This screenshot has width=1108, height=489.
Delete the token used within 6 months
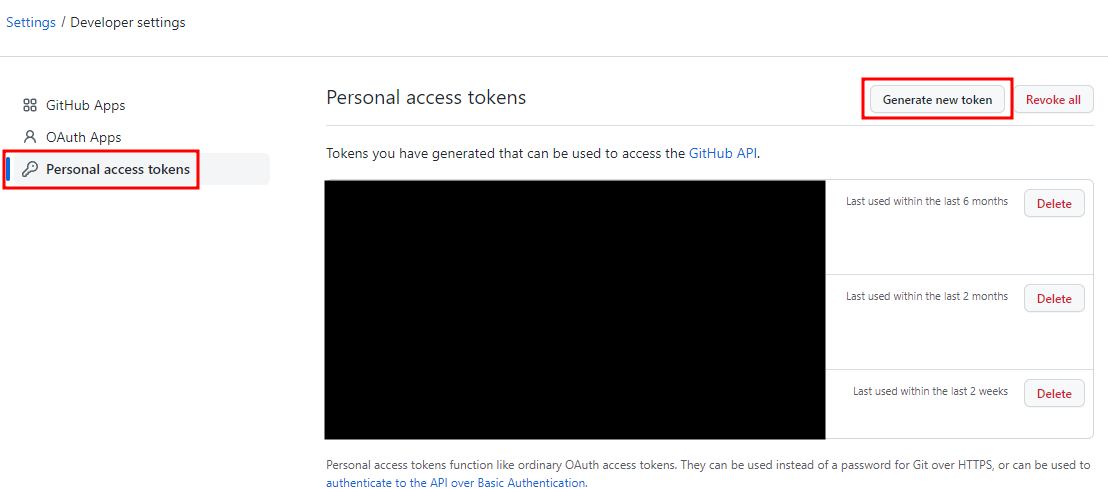pos(1054,204)
